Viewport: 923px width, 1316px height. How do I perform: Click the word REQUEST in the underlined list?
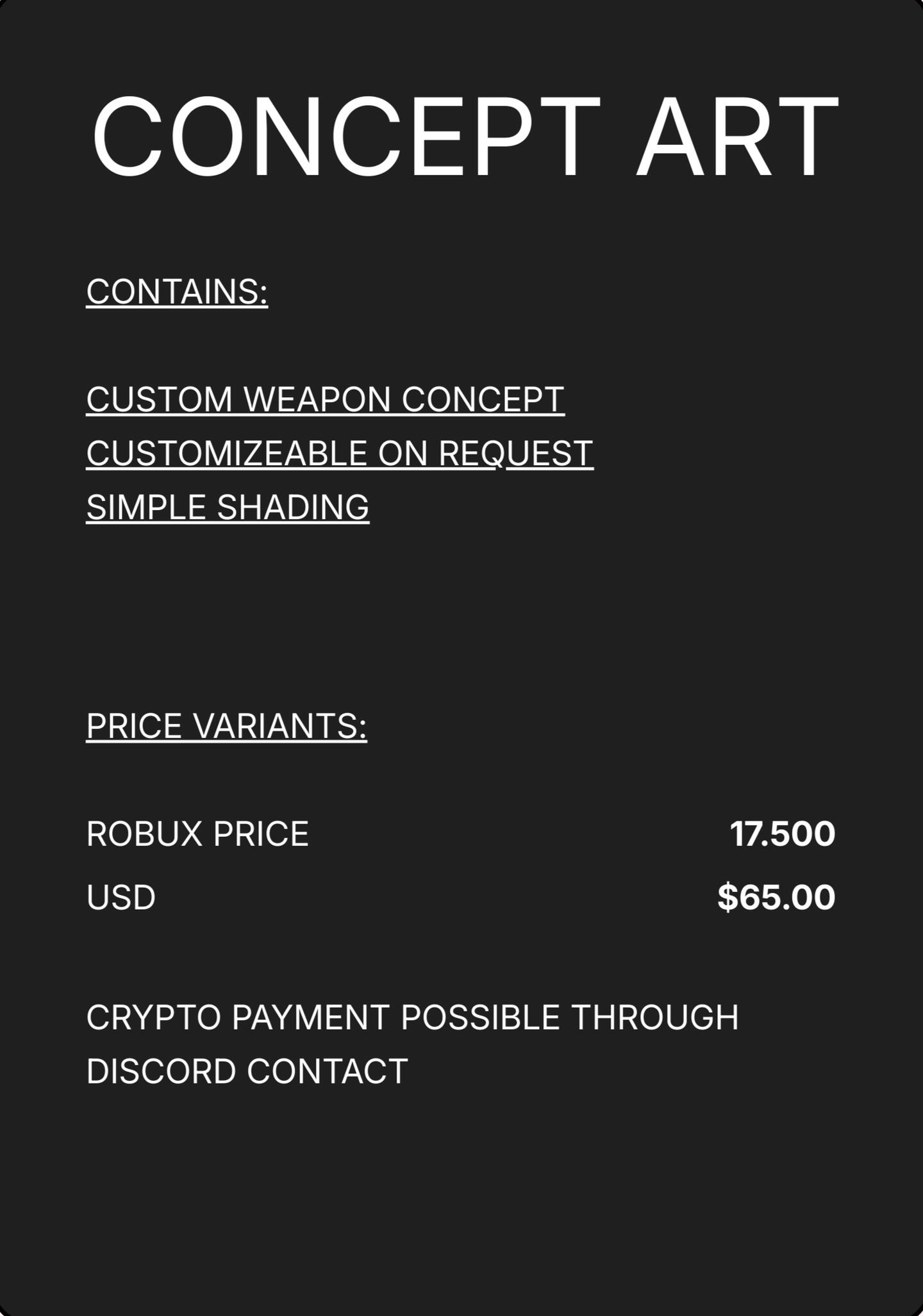pos(516,454)
